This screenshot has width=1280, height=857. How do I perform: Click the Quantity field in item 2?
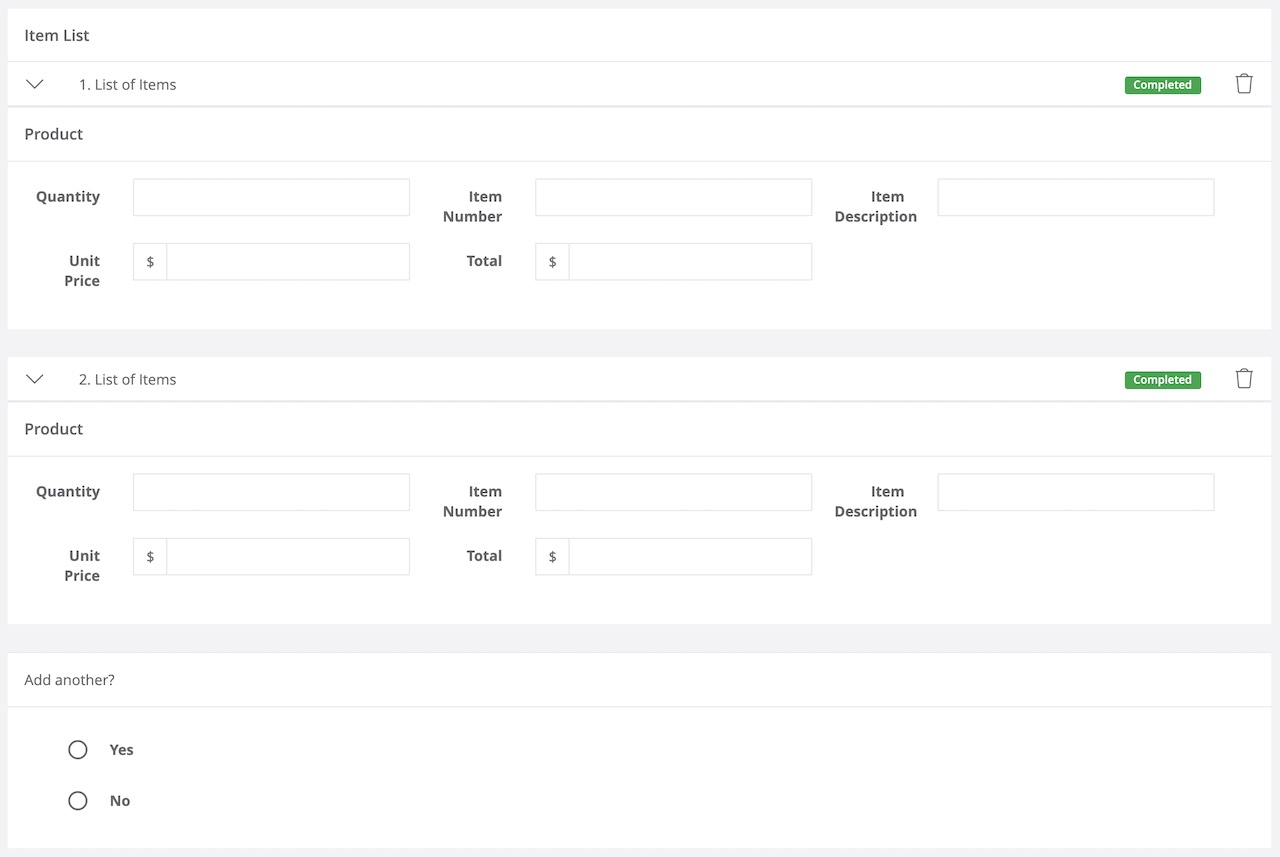tap(271, 492)
